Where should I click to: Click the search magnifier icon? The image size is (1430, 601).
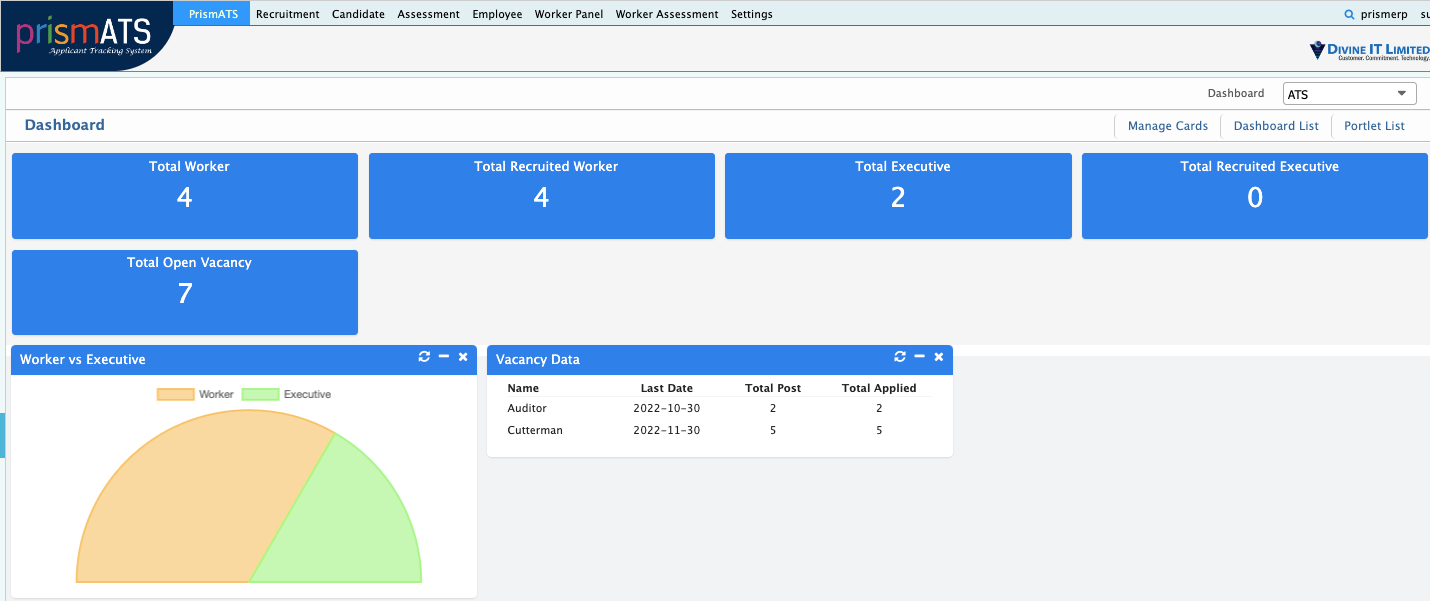pyautogui.click(x=1349, y=14)
